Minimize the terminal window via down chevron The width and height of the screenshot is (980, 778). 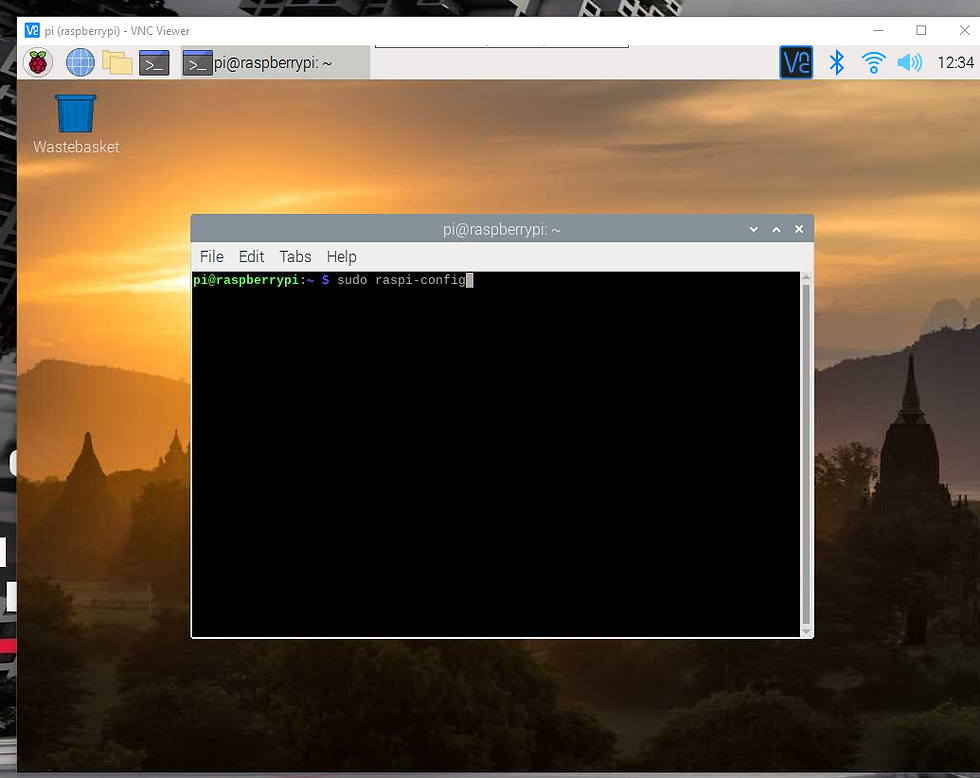coord(754,229)
